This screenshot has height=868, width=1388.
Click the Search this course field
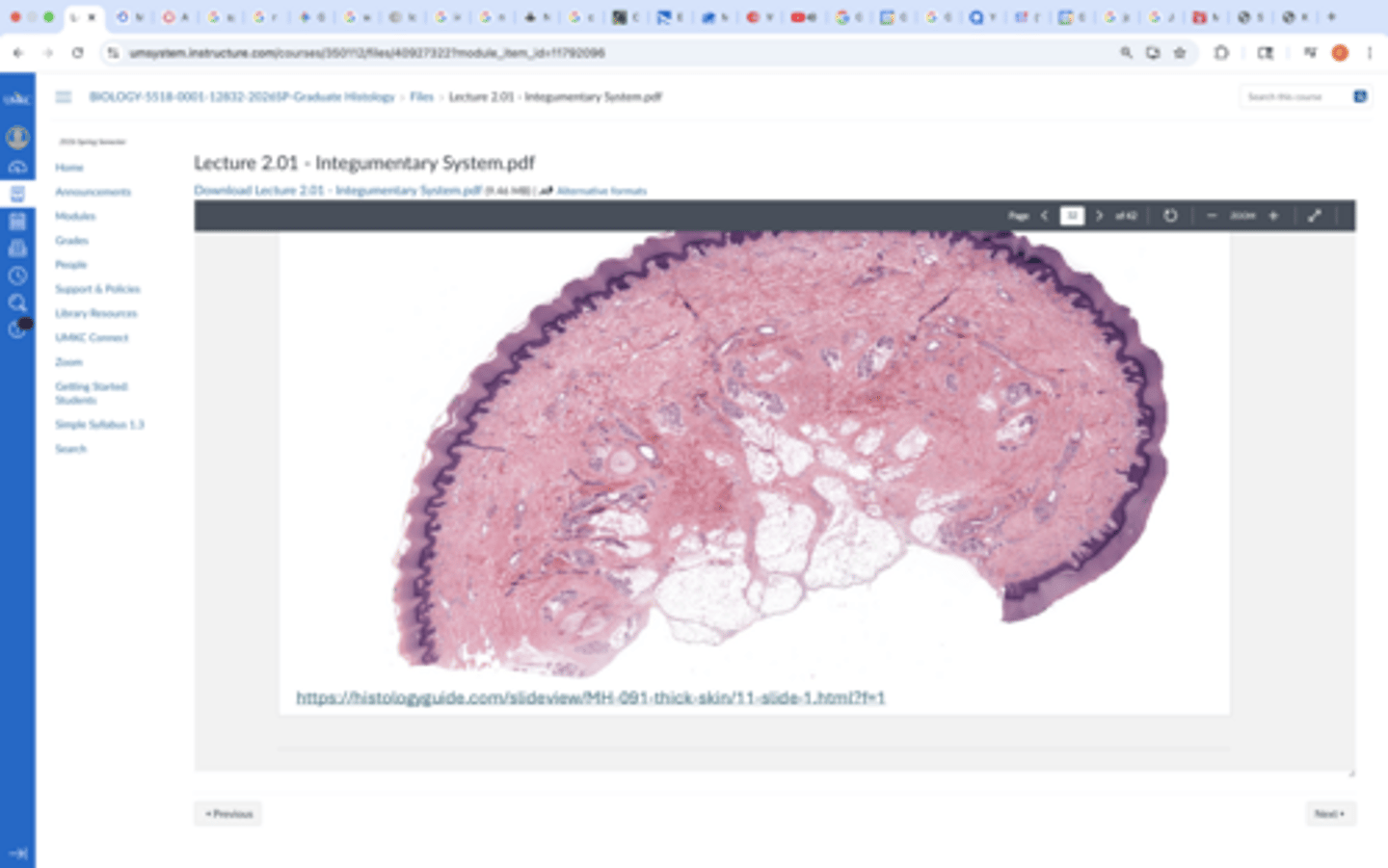click(1295, 96)
